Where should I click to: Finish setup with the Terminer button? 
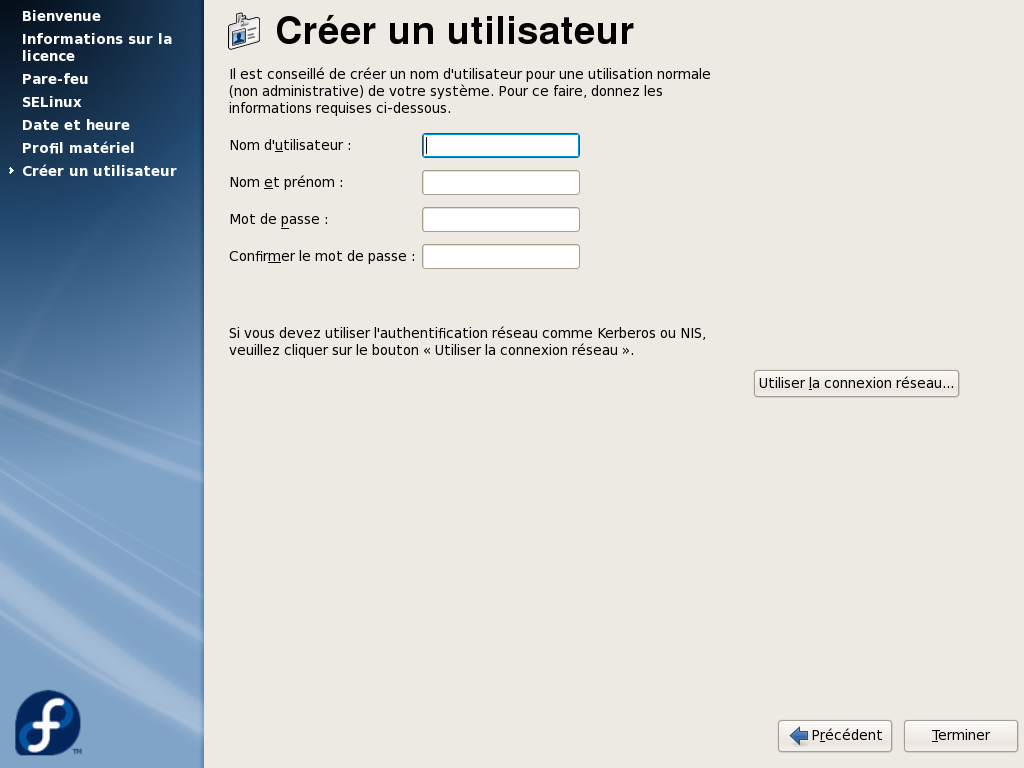tap(961, 735)
